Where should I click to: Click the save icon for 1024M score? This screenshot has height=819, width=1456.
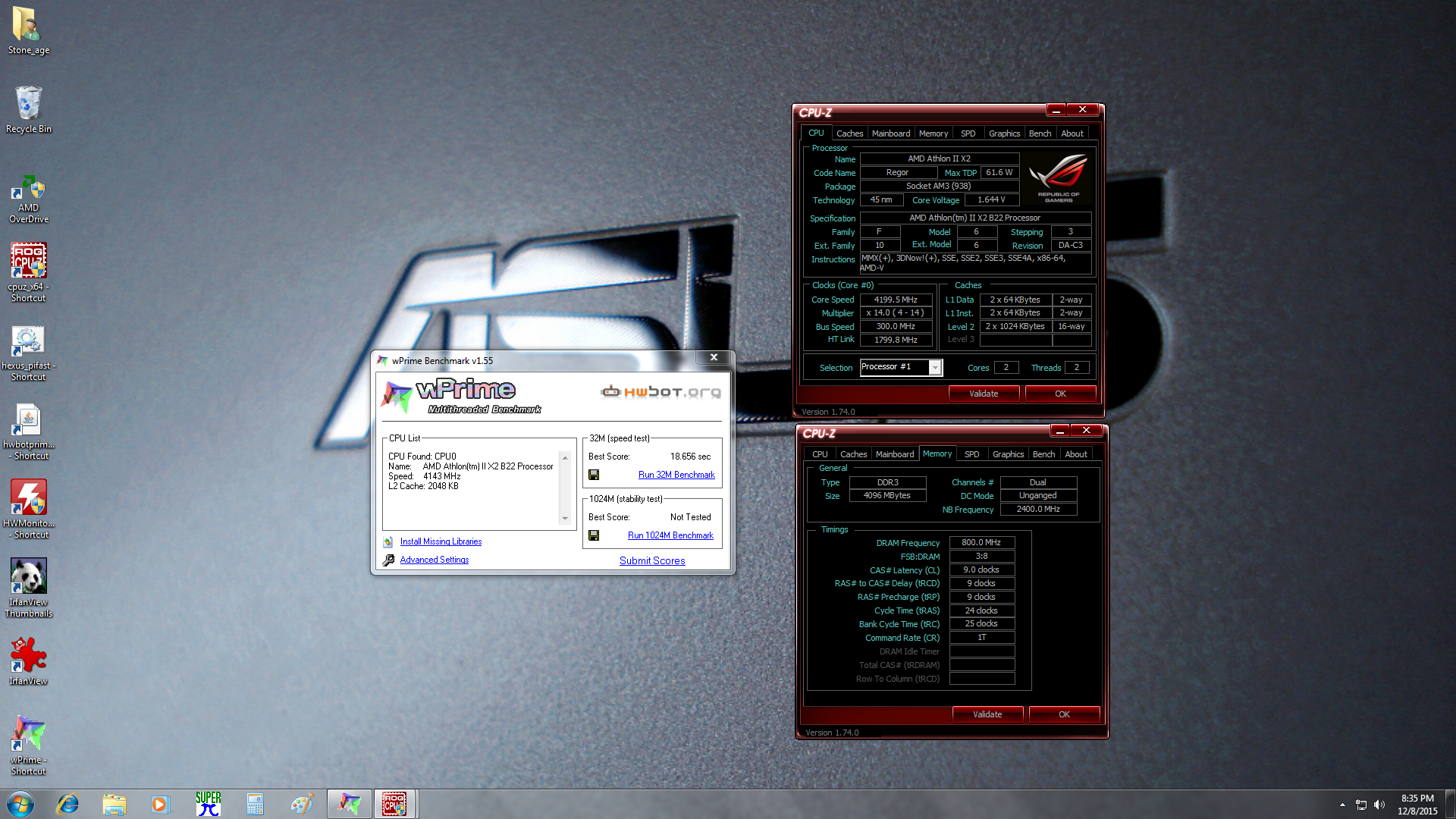click(x=594, y=535)
